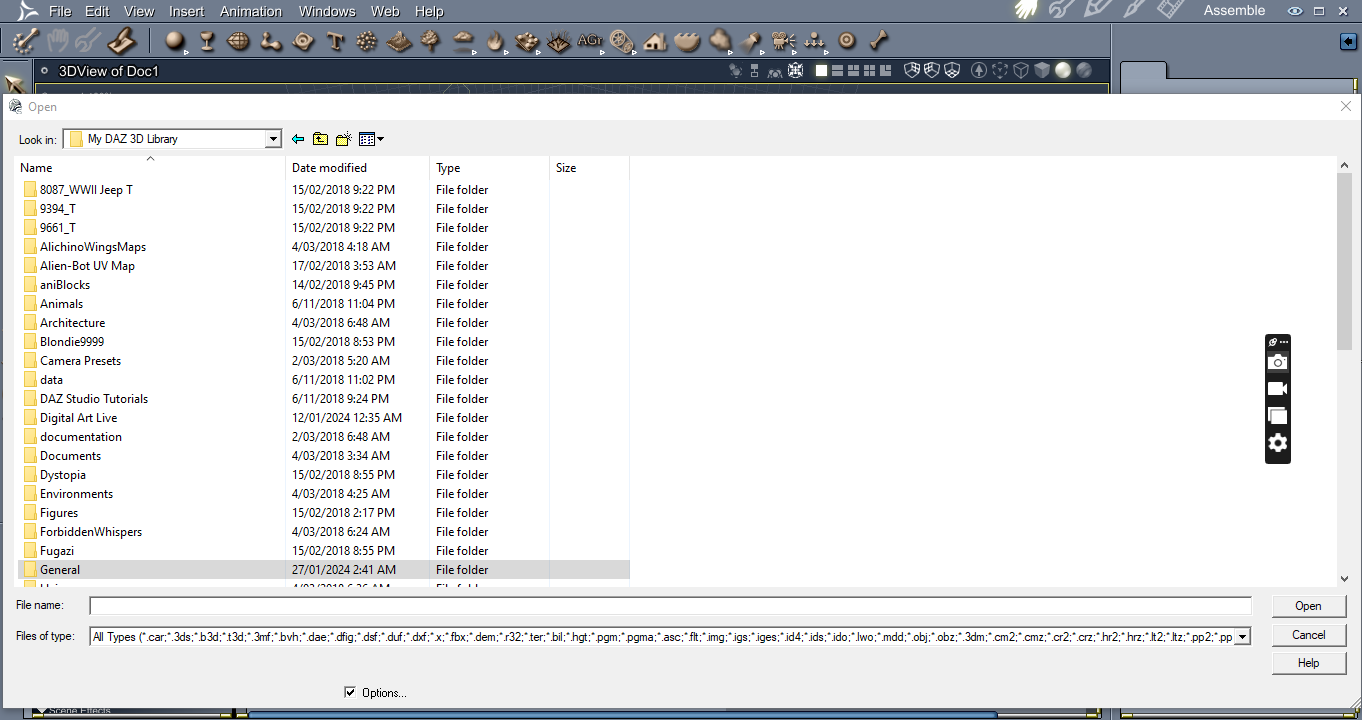This screenshot has height=720, width=1362.
Task: Toggle the eye icon beside Assemble
Action: point(1295,11)
